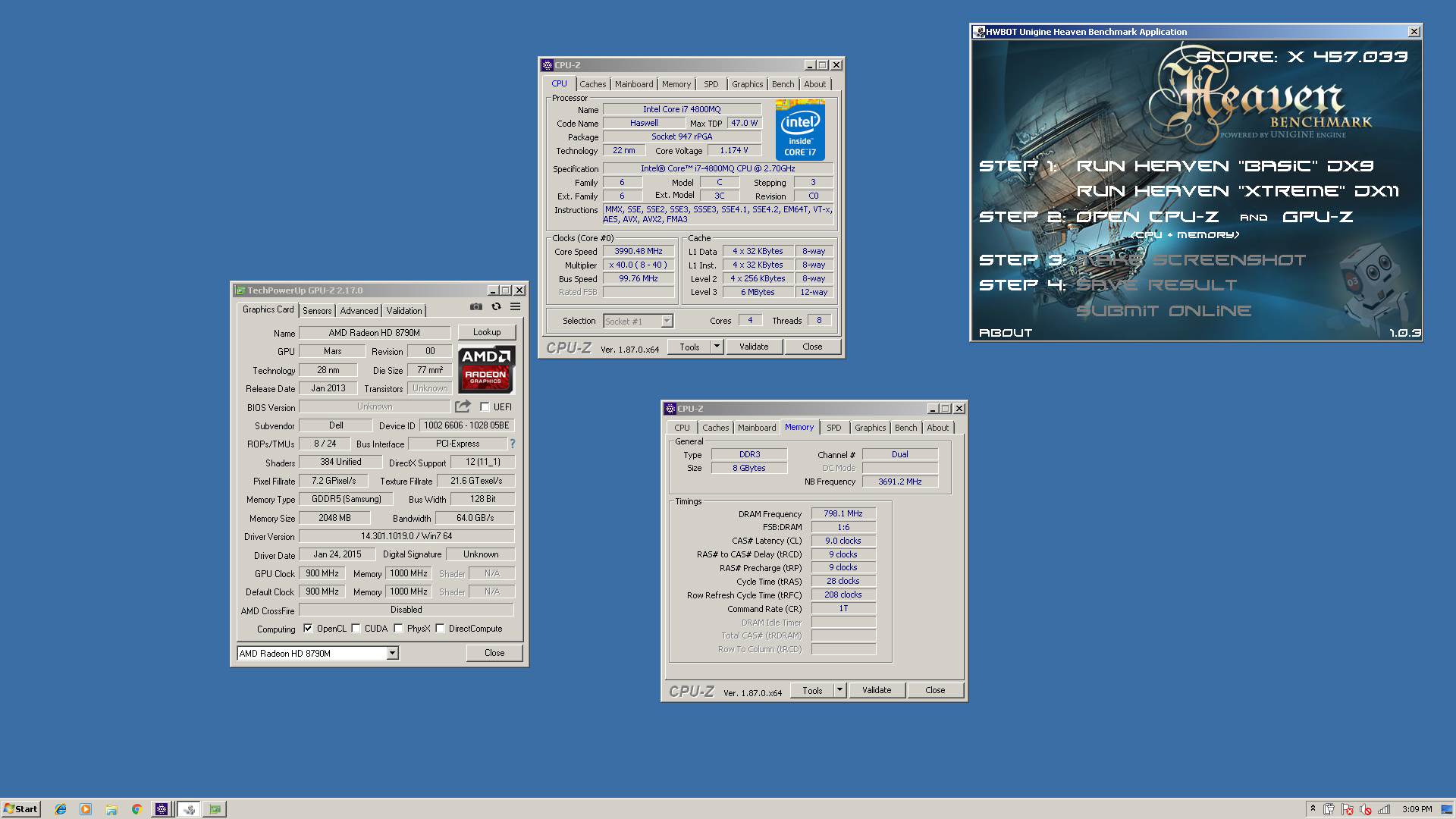This screenshot has width=1456, height=819.
Task: Switch to Sensors tab in GPU-Z
Action: [x=317, y=311]
